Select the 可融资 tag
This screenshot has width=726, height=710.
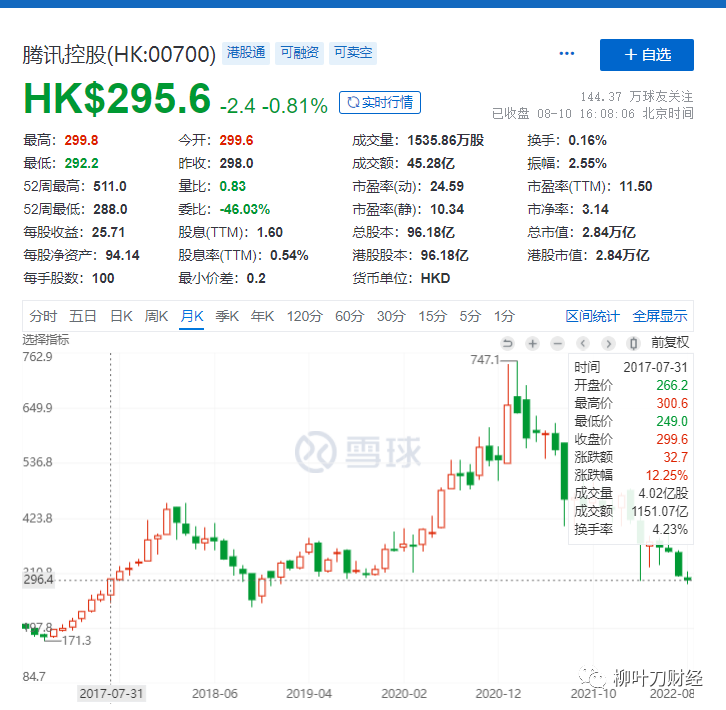(x=300, y=53)
